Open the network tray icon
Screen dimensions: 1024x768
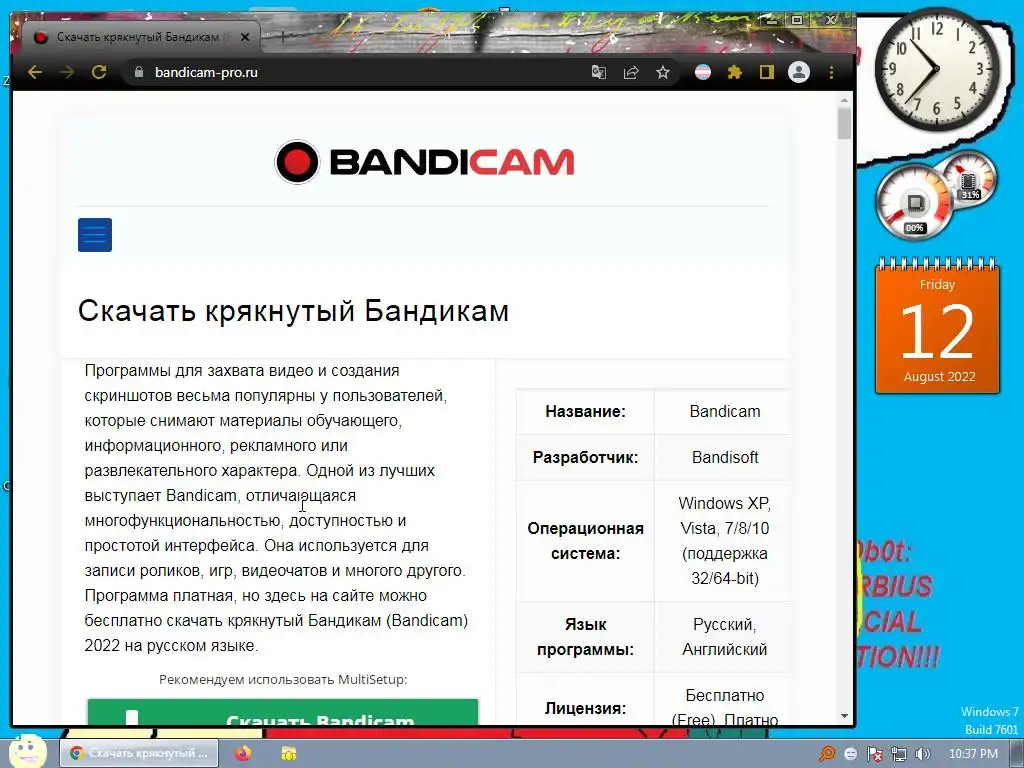(x=899, y=754)
